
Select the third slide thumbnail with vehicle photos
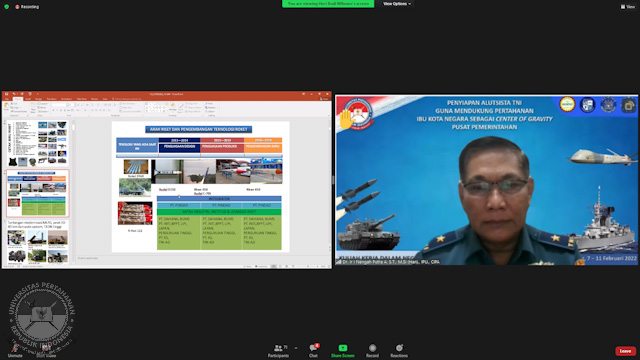click(x=37, y=242)
